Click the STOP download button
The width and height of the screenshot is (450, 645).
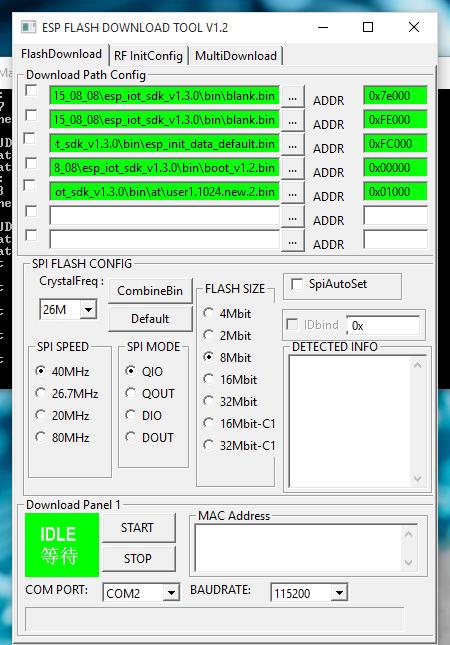139,559
